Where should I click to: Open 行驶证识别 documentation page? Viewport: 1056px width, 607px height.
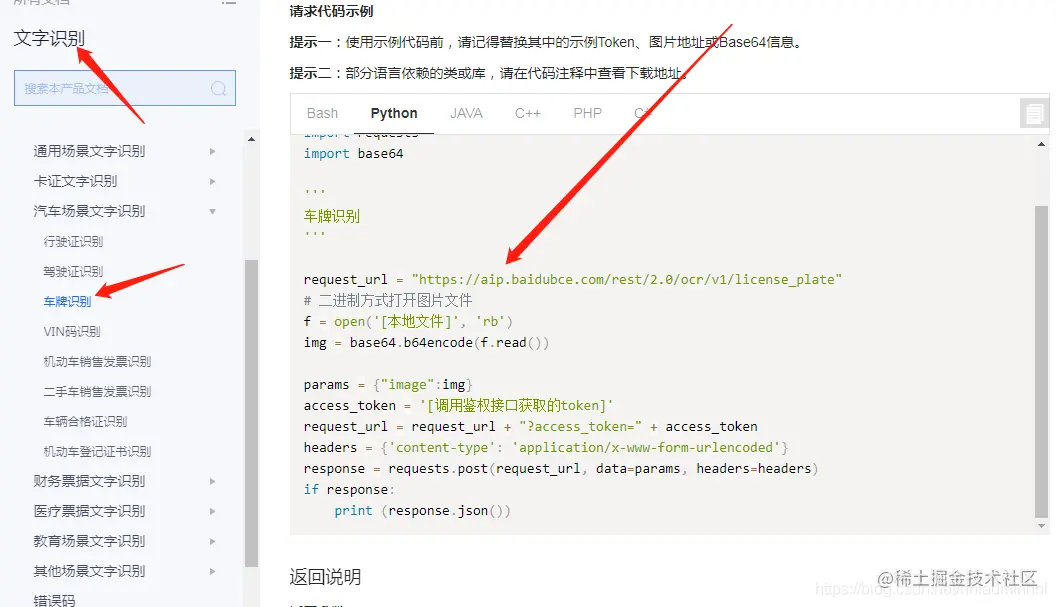pos(73,241)
